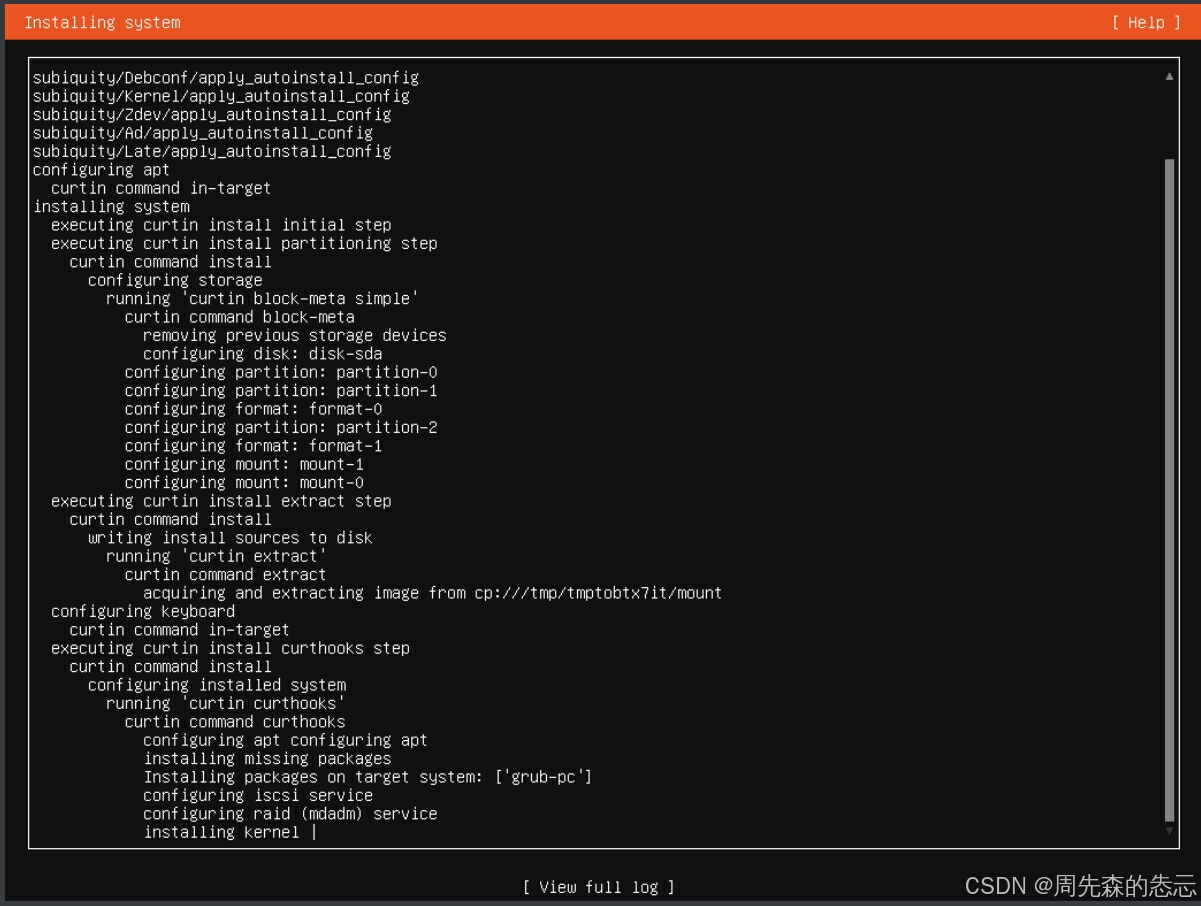Image resolution: width=1201 pixels, height=906 pixels.
Task: Click 'configuring iscsi service' line
Action: point(258,796)
